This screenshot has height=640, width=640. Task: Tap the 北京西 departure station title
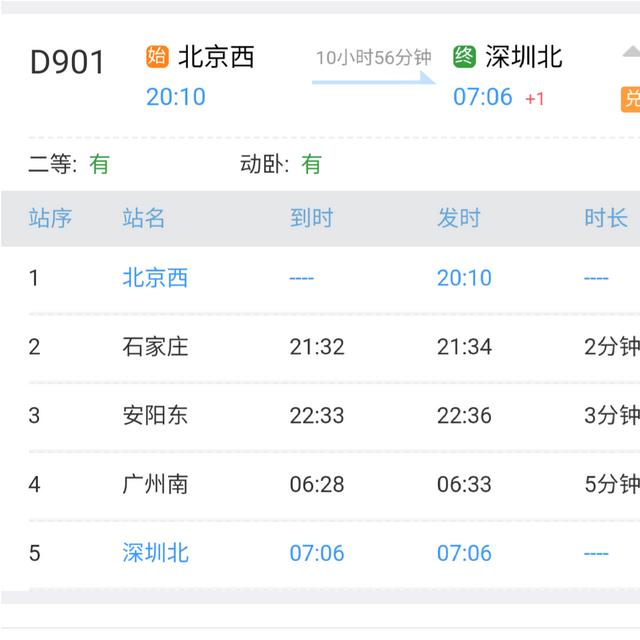click(216, 57)
